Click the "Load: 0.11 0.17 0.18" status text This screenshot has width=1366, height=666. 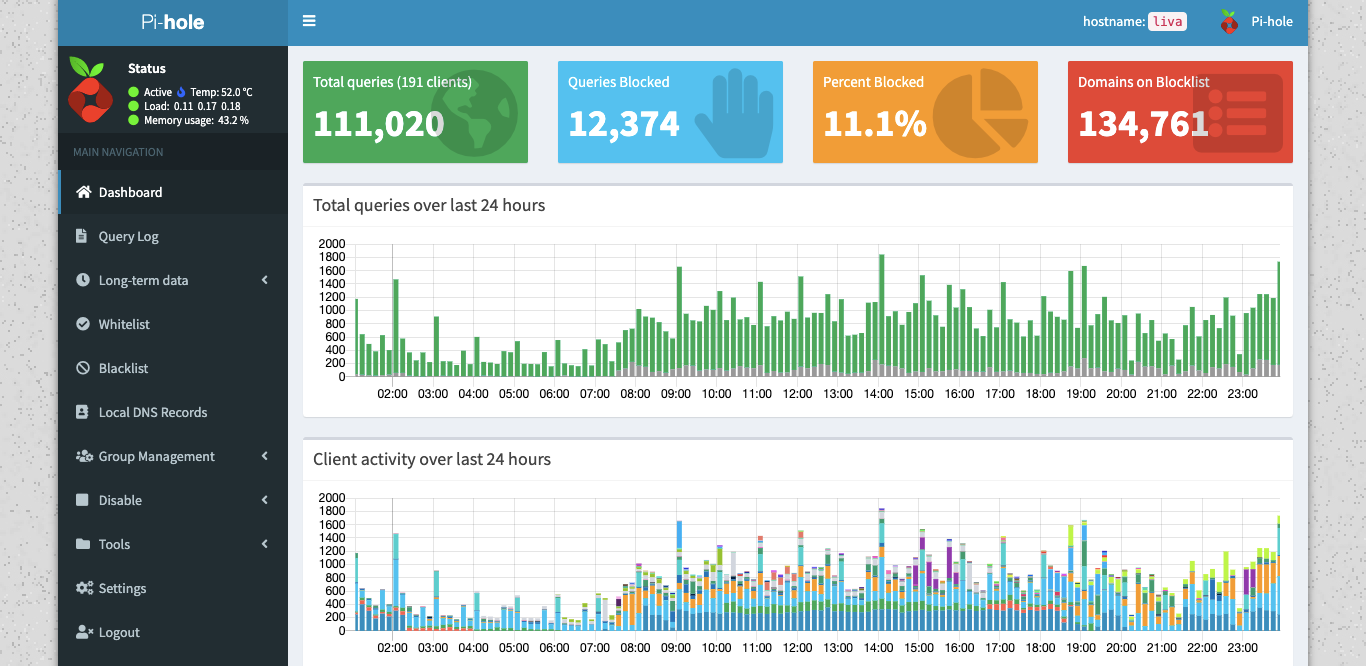point(192,106)
